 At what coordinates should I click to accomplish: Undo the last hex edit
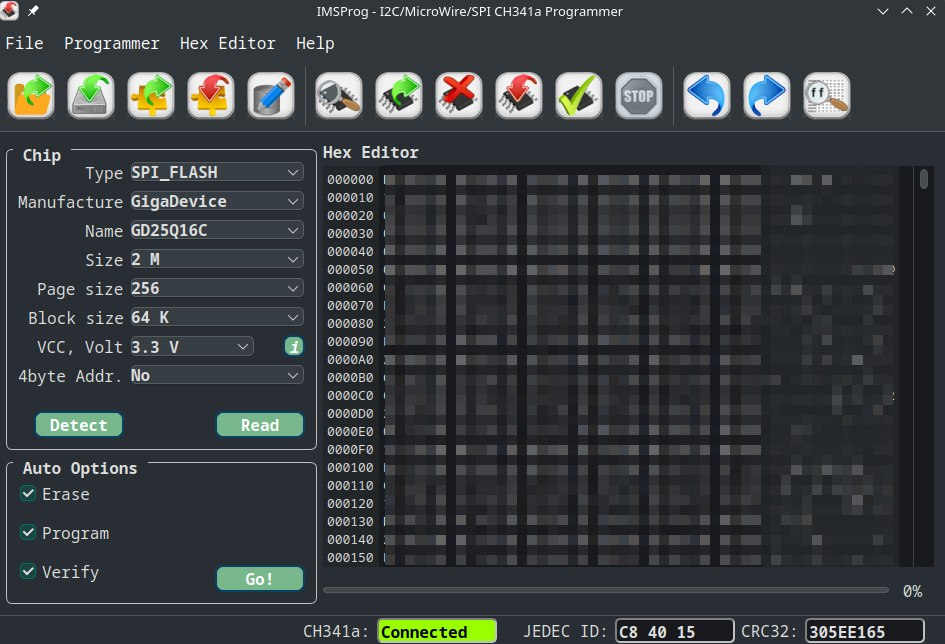point(706,95)
